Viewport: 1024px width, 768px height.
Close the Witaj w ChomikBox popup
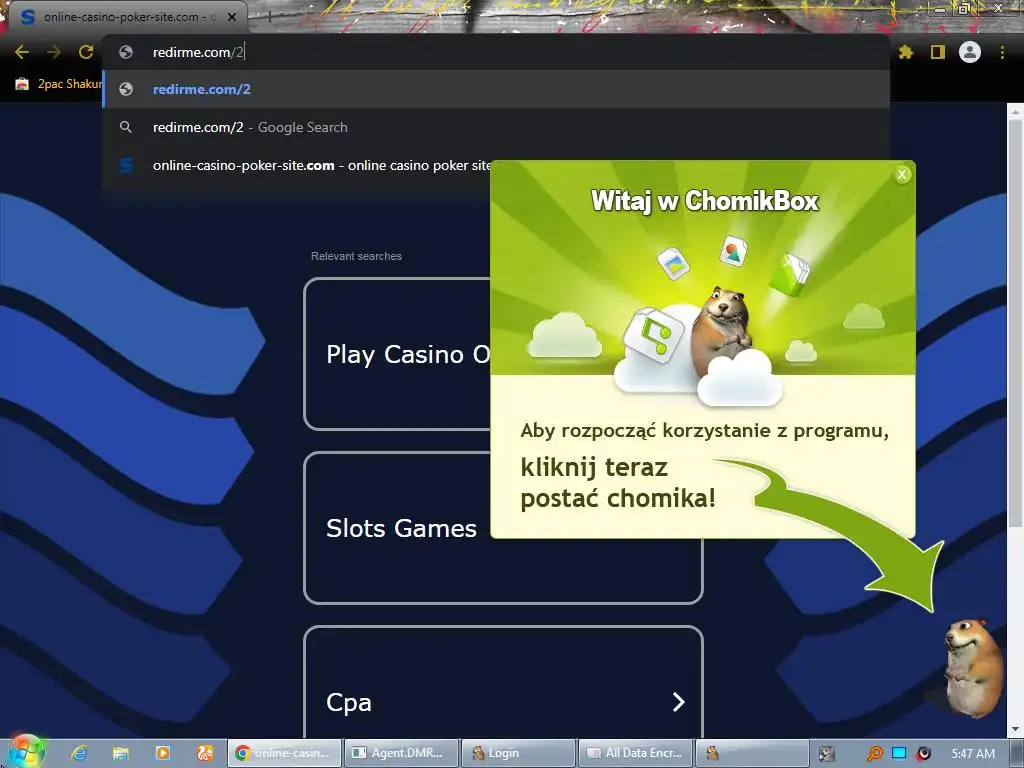pyautogui.click(x=902, y=174)
